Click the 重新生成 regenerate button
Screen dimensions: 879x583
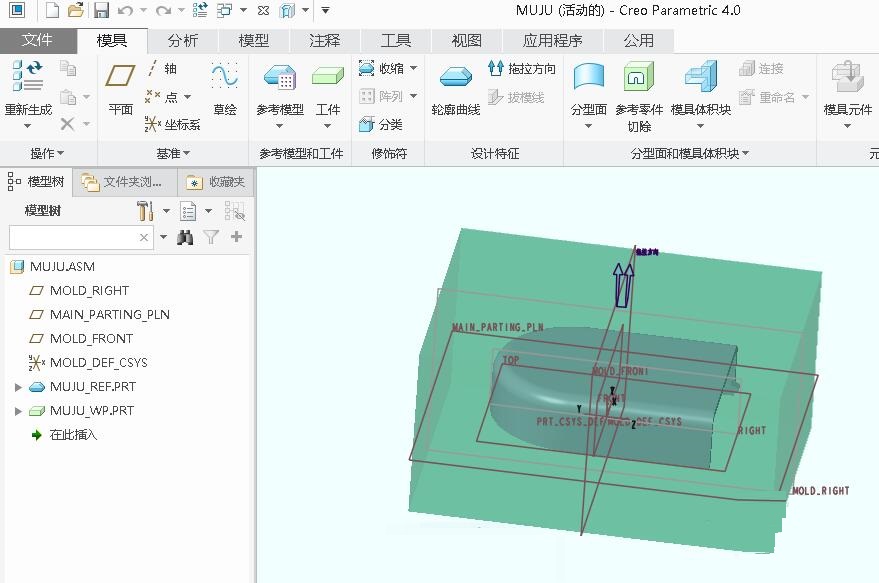tap(28, 94)
